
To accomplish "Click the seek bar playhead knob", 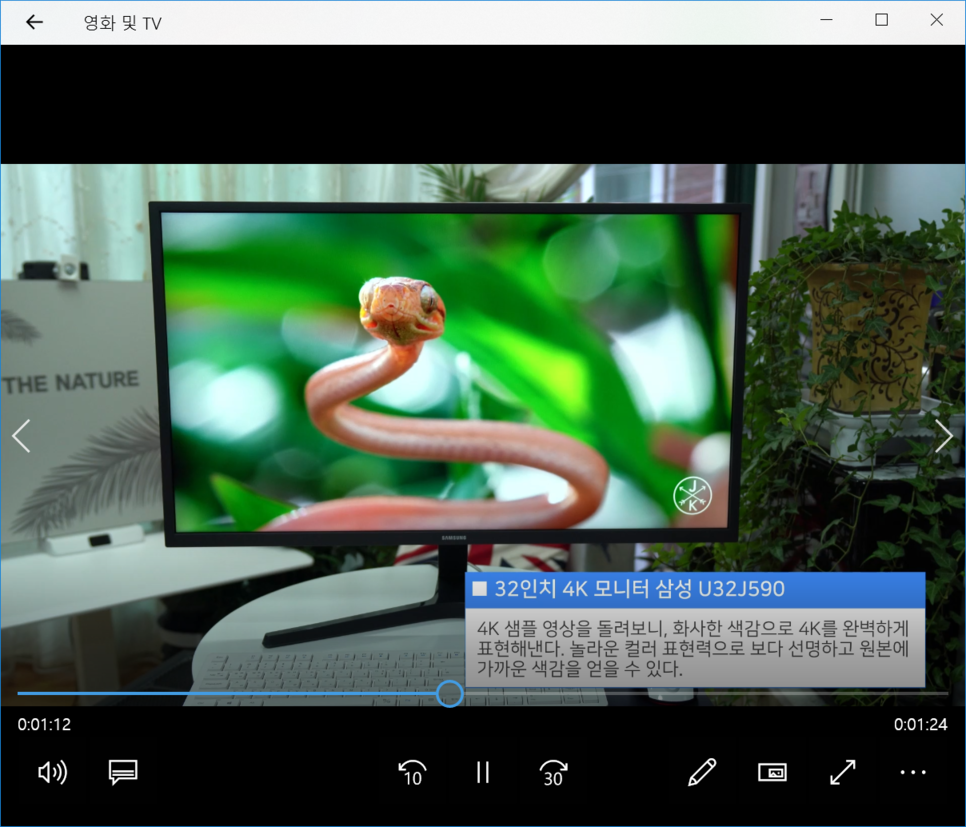I will 450,693.
